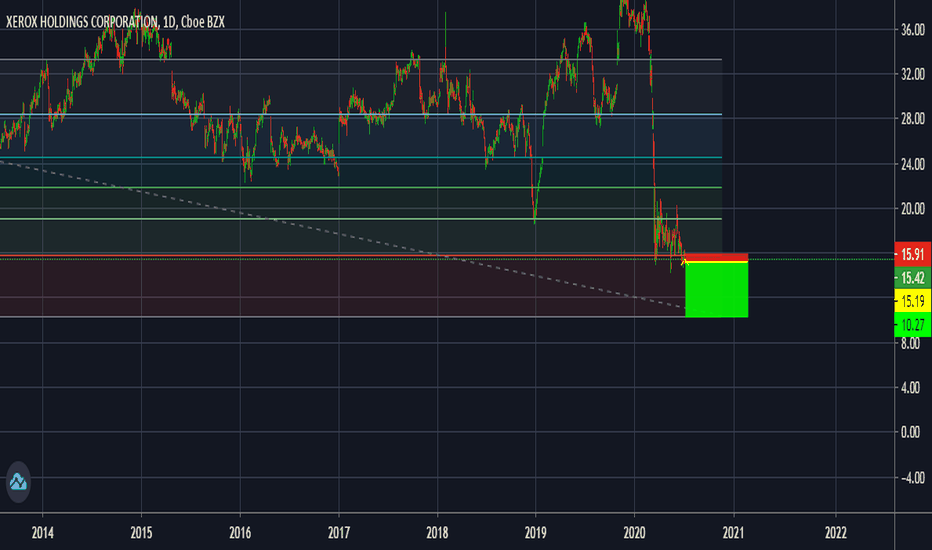Select the yellow 15.19 price label

point(912,301)
